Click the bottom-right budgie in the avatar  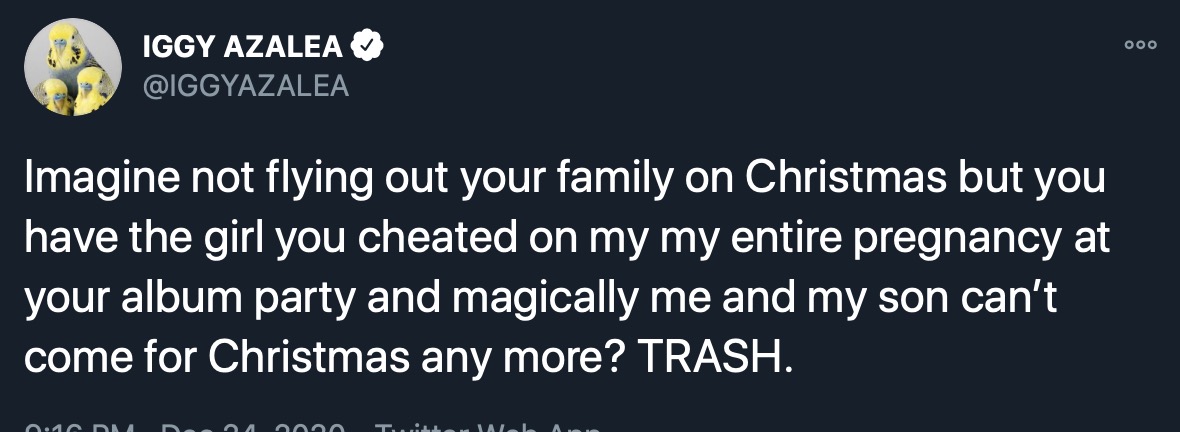pyautogui.click(x=90, y=90)
